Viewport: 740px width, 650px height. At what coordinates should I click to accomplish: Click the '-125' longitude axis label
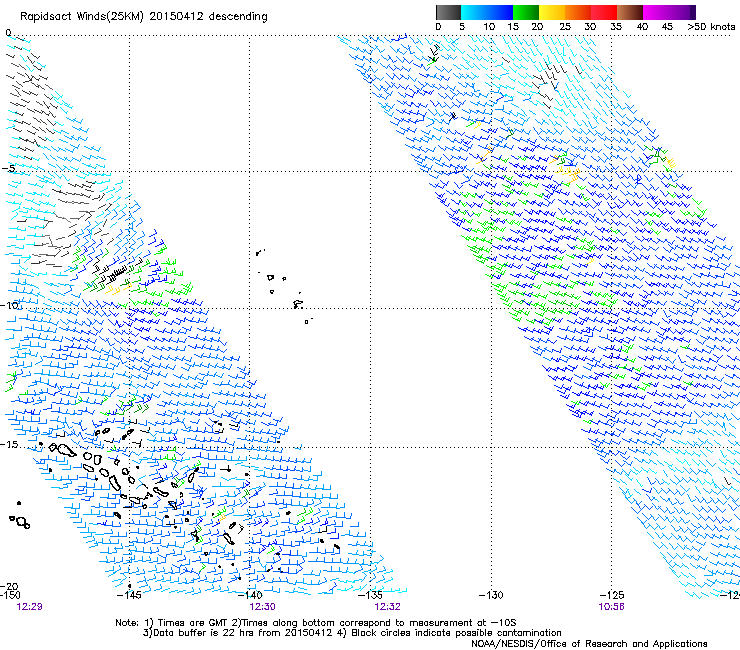(x=612, y=595)
